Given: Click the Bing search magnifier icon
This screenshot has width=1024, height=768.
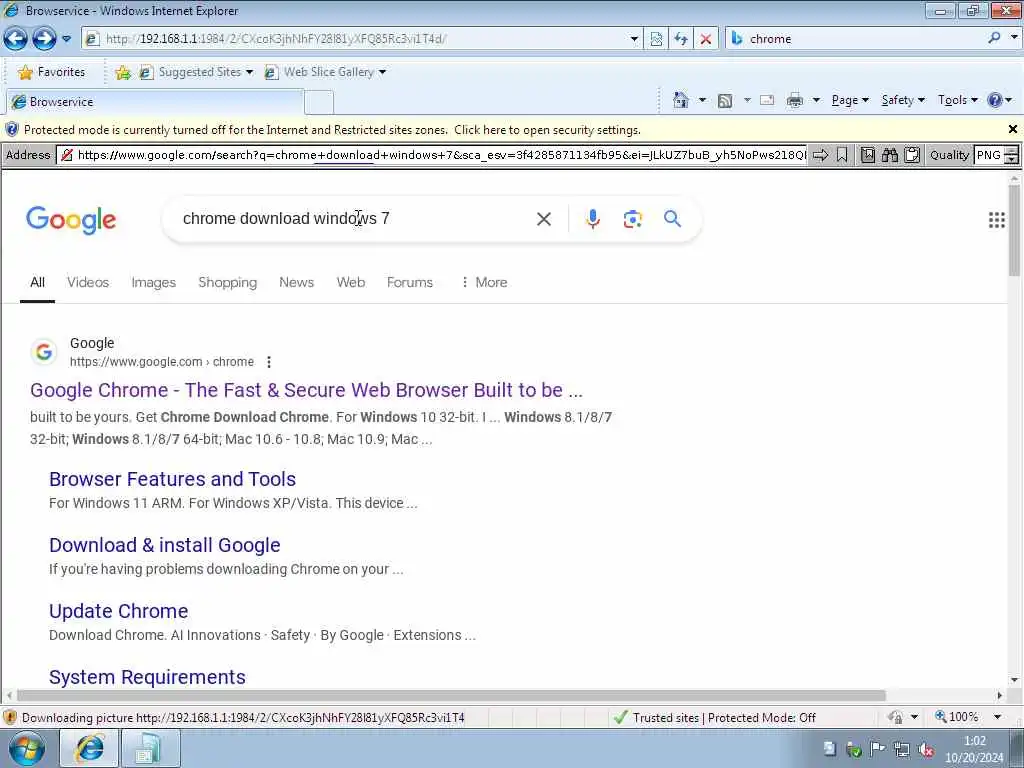Looking at the screenshot, I should pyautogui.click(x=994, y=38).
